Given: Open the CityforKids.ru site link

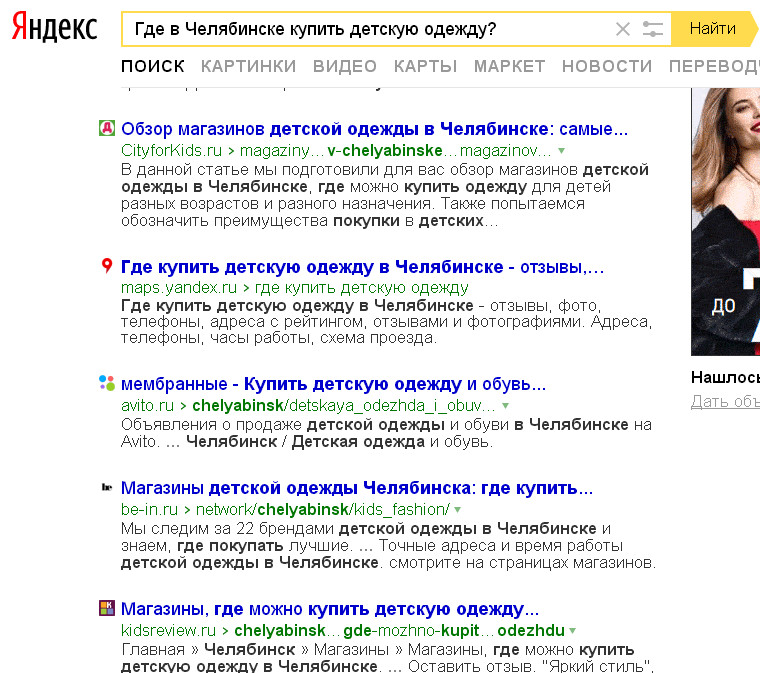Looking at the screenshot, I should click(171, 151).
